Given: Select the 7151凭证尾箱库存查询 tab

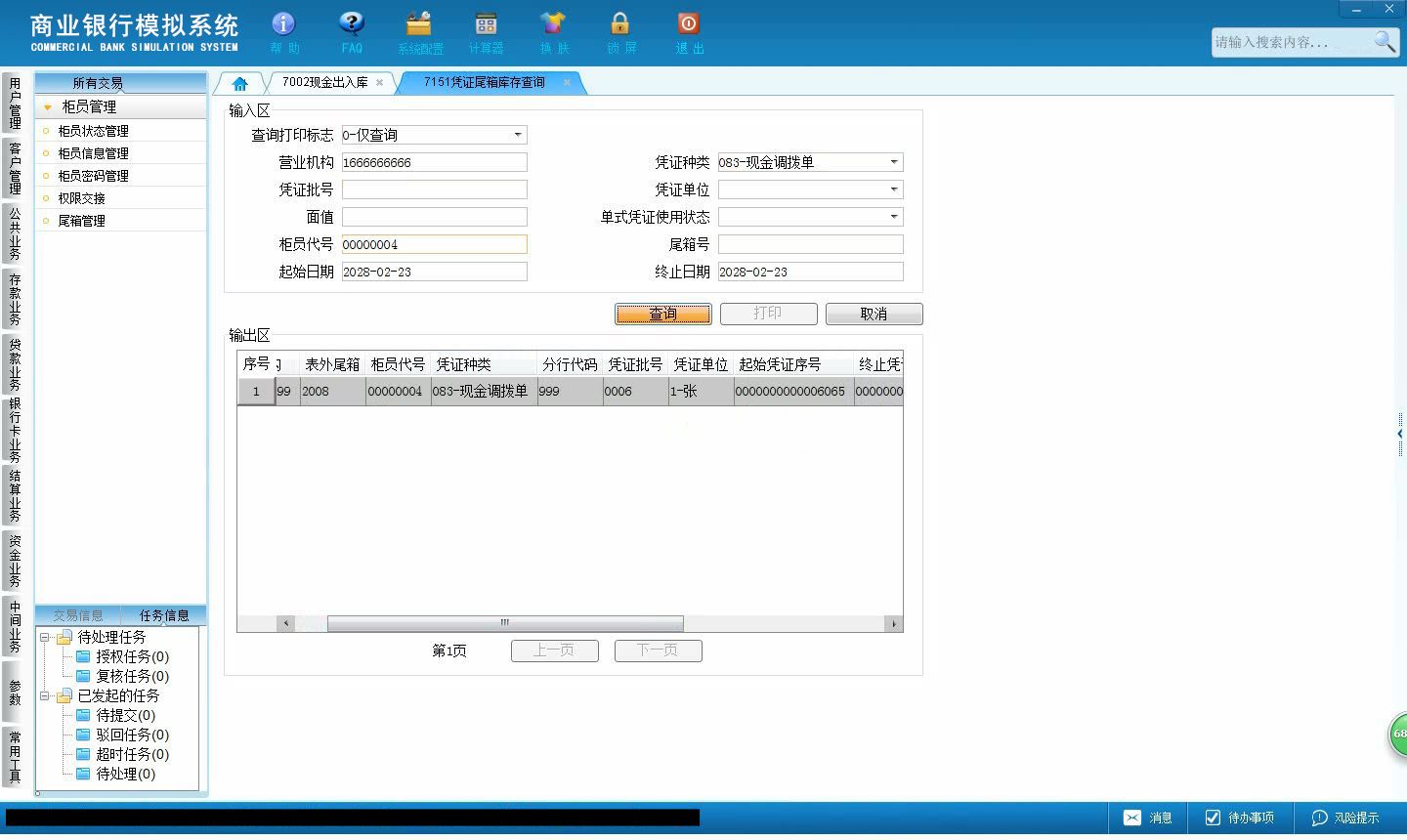Looking at the screenshot, I should pyautogui.click(x=485, y=83).
